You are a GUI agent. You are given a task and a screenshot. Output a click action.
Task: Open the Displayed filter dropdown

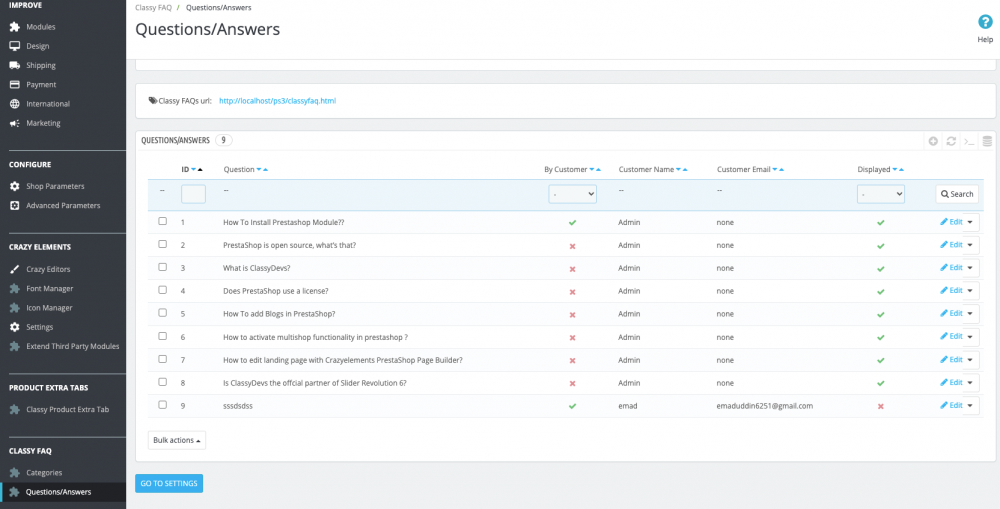[x=881, y=194]
